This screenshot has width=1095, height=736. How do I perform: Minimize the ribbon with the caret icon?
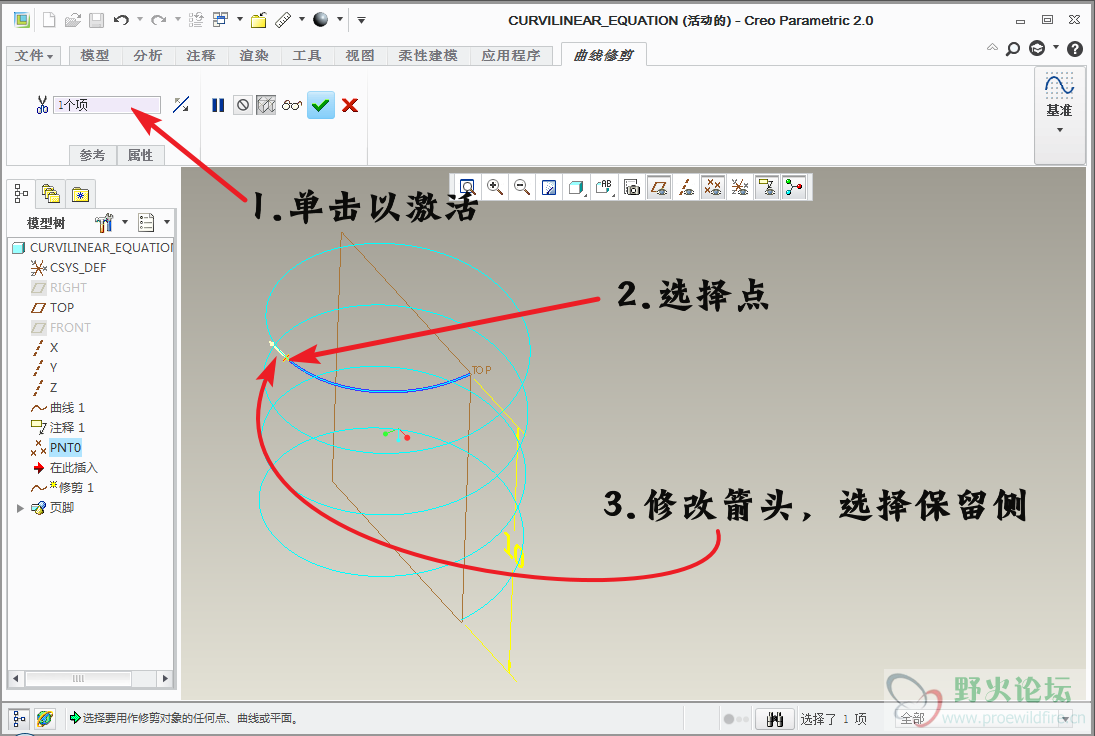992,47
